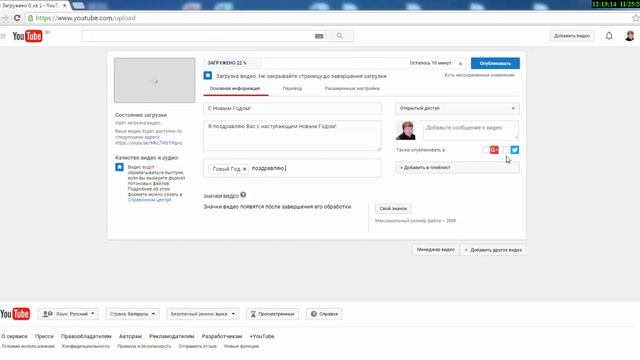Cancel upload with X near progress
Screen dimensions: 640x360
(460, 63)
